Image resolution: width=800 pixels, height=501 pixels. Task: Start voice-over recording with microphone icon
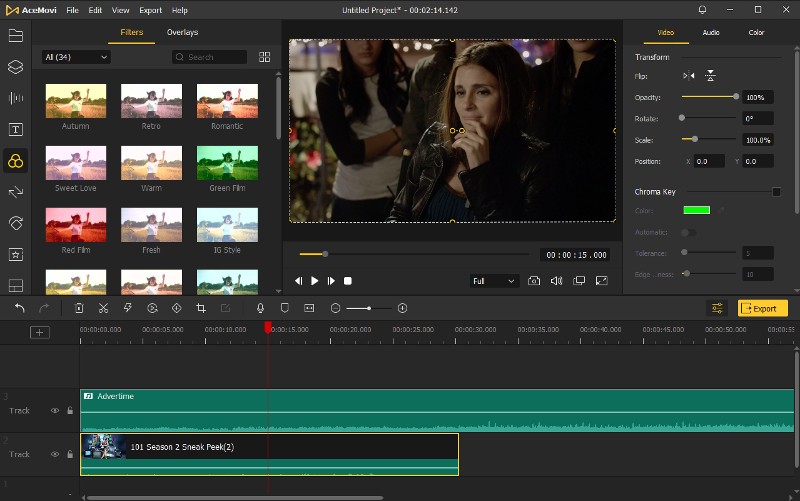[260, 308]
